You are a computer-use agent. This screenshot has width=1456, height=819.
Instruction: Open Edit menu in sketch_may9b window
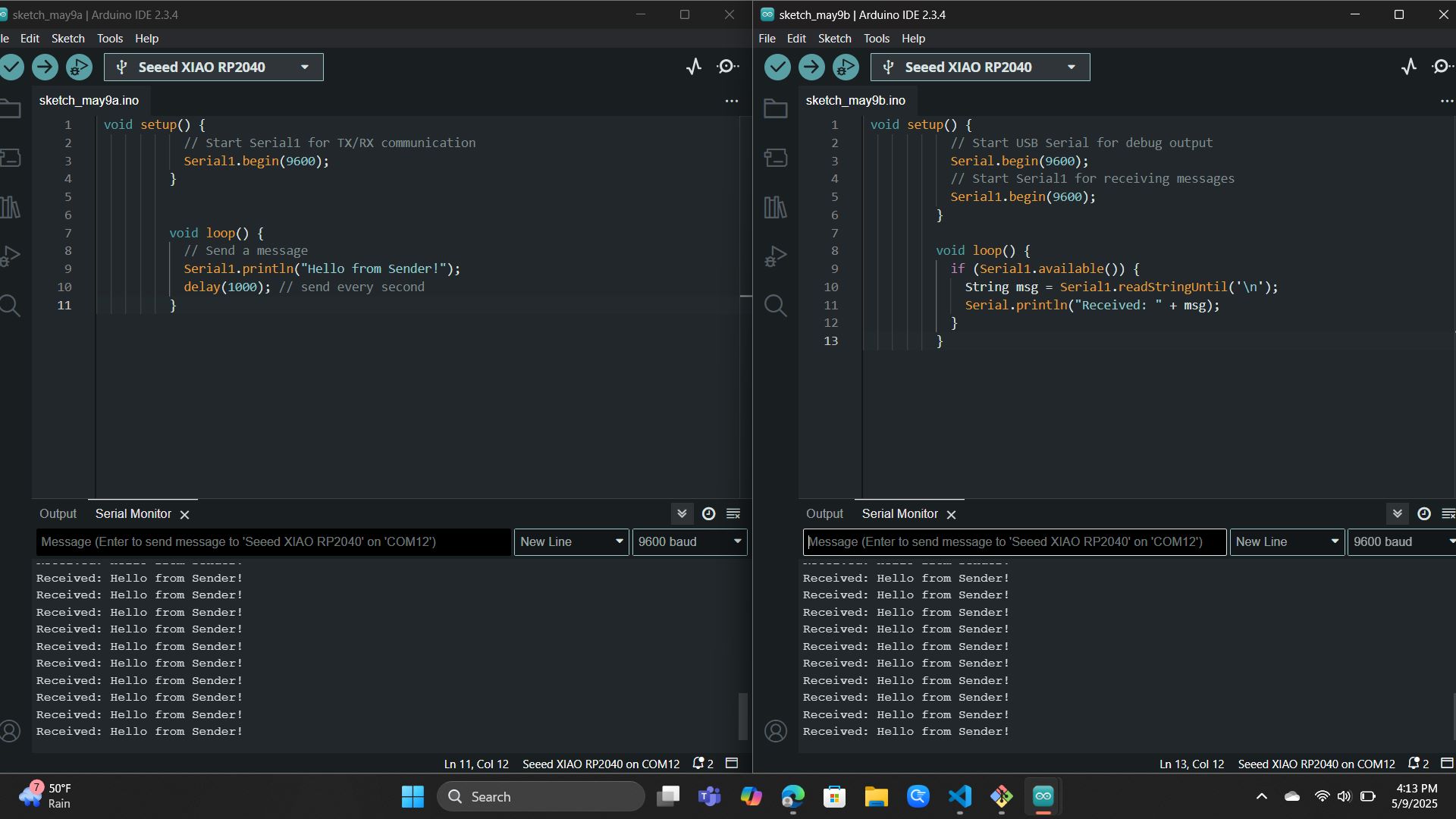[796, 38]
